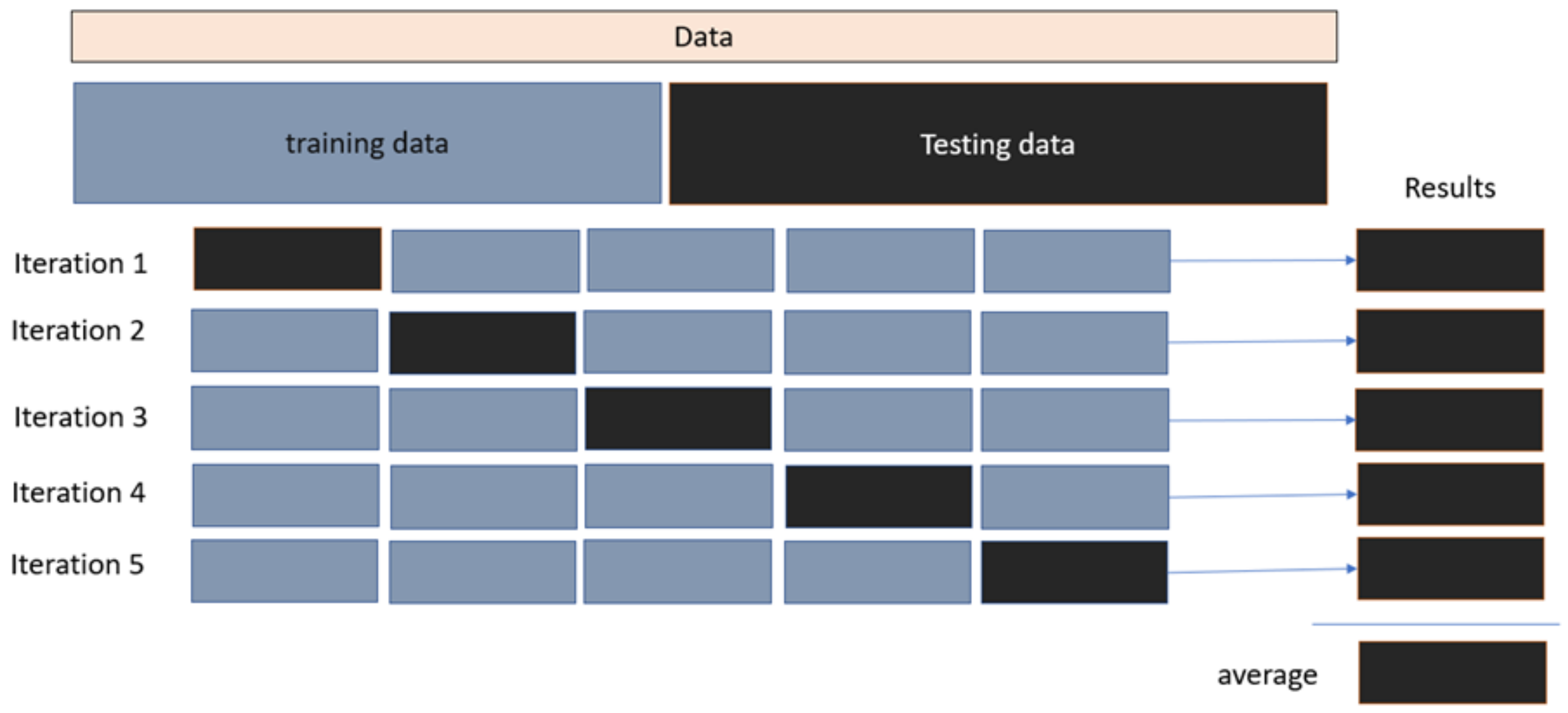The height and width of the screenshot is (713, 1568).
Task: Click the Iteration 2 label
Action: pos(78,331)
